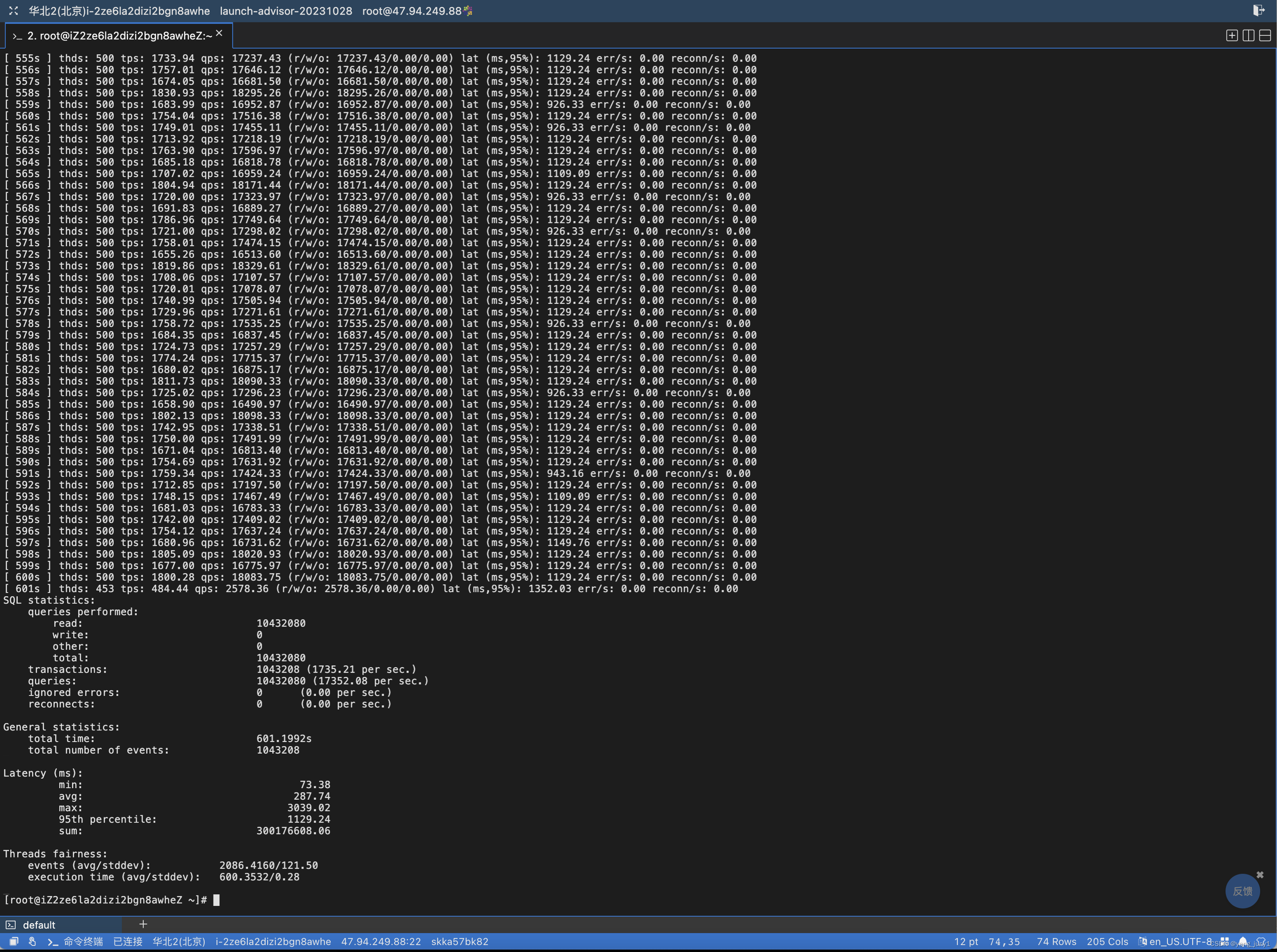This screenshot has width=1277, height=952.
Task: Click the translate language icon in status bar
Action: [x=1142, y=941]
